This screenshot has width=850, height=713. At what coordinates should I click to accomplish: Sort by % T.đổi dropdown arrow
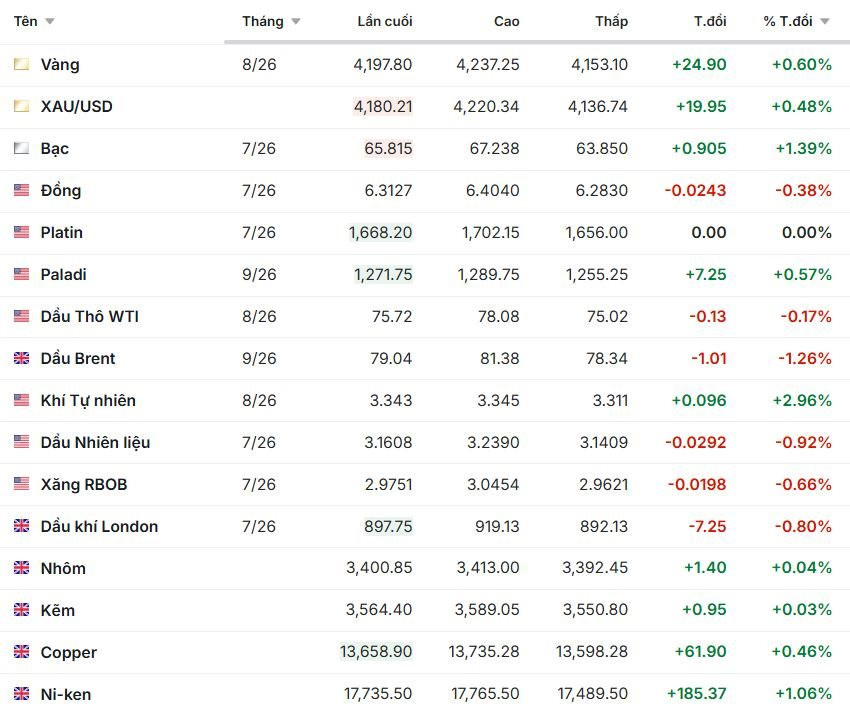(x=825, y=22)
